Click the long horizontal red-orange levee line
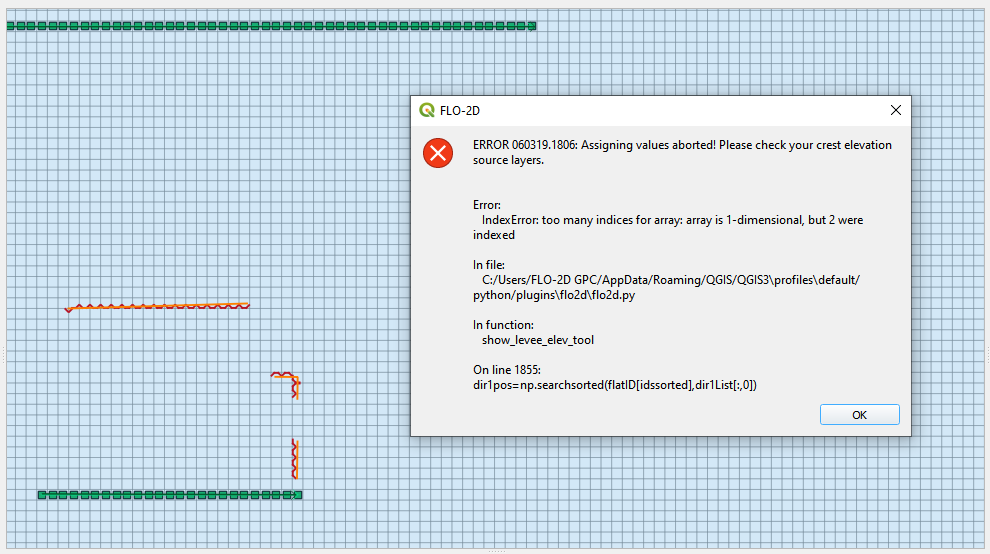This screenshot has height=554, width=990. (157, 307)
